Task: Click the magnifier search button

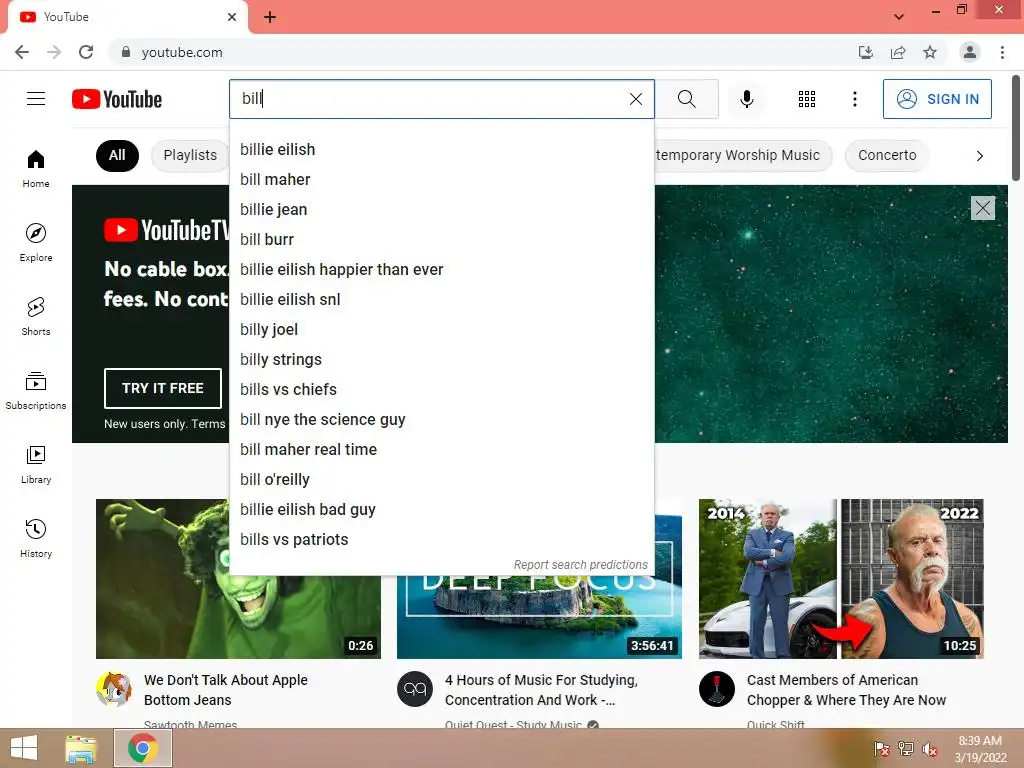Action: pyautogui.click(x=686, y=99)
